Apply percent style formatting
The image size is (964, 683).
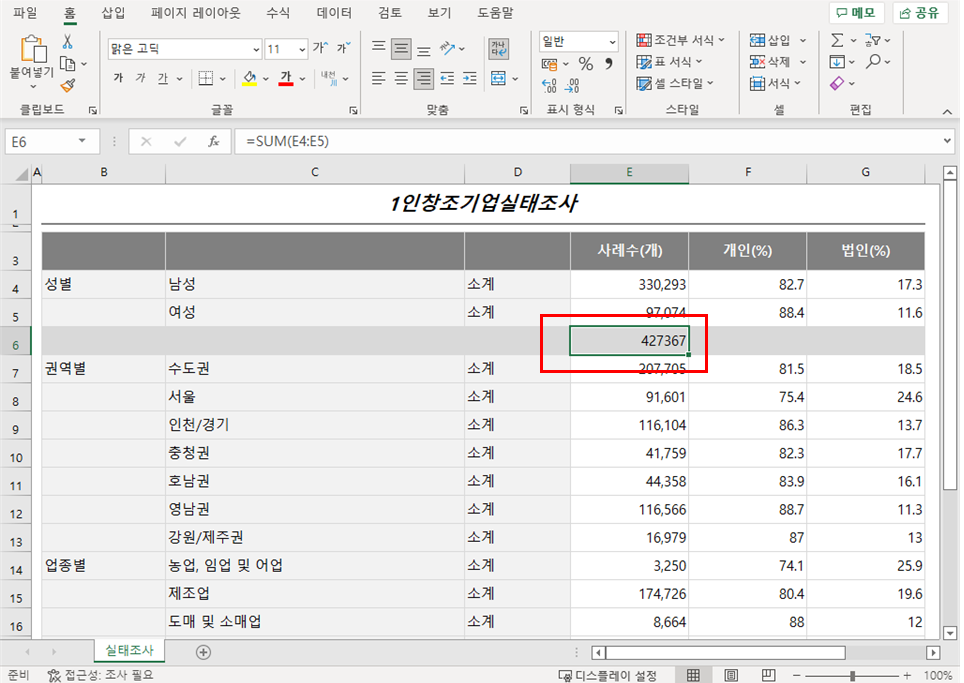pos(586,63)
